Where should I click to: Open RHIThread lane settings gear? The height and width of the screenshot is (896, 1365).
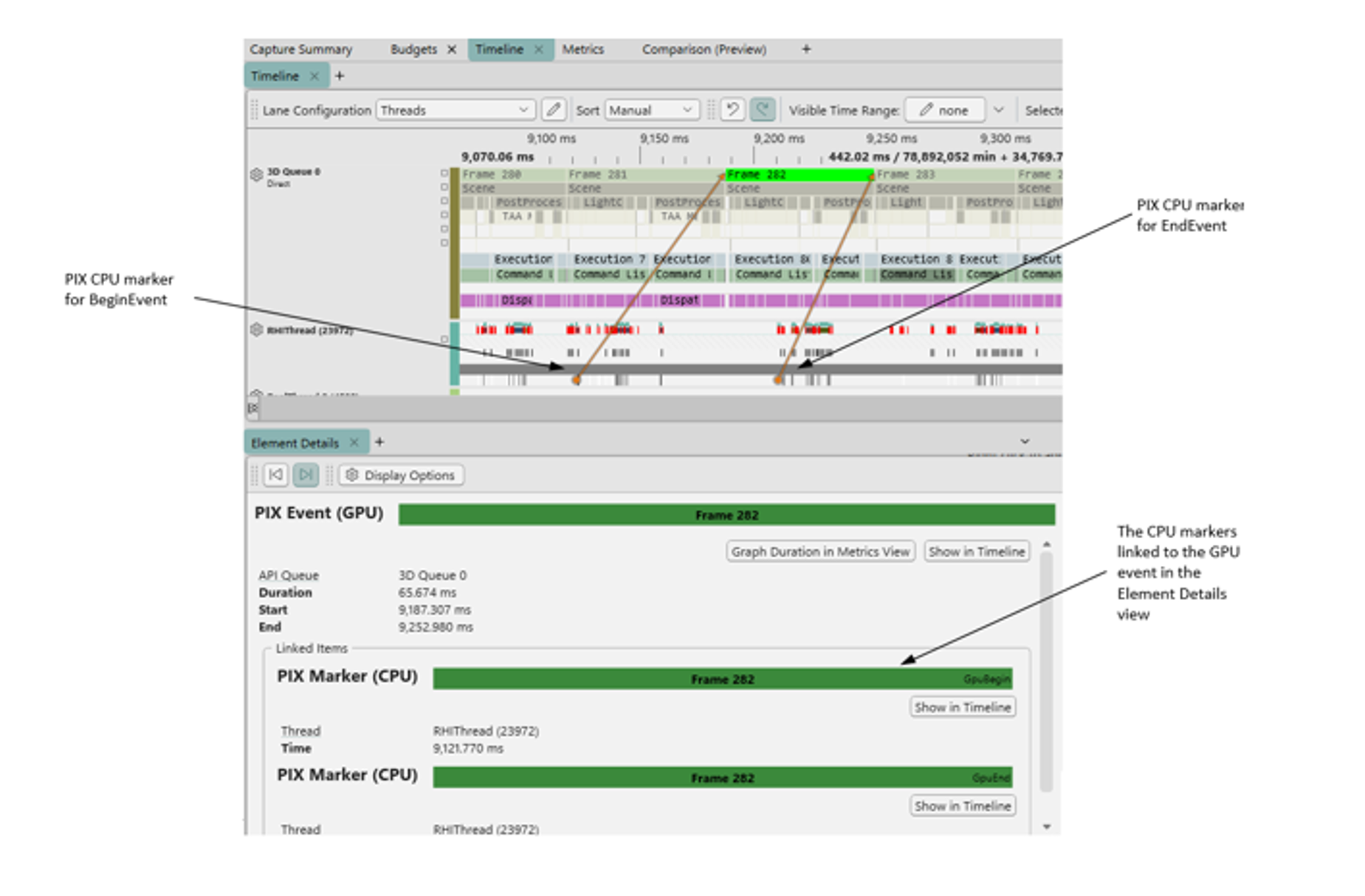256,329
